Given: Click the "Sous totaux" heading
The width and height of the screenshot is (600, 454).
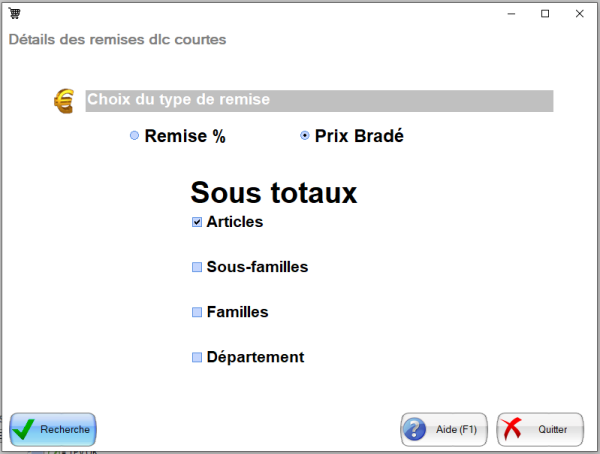Looking at the screenshot, I should point(273,192).
